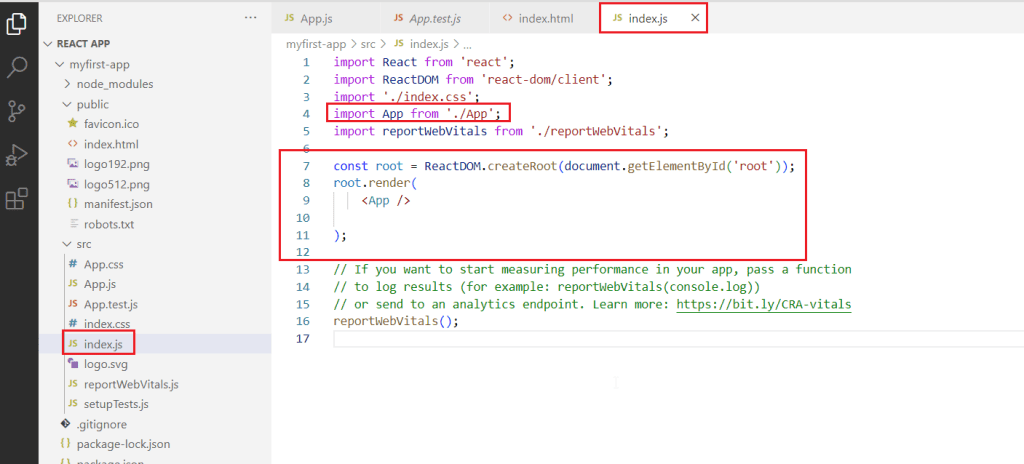Click './reportWebVitals' import string on line 5

[x=596, y=131]
